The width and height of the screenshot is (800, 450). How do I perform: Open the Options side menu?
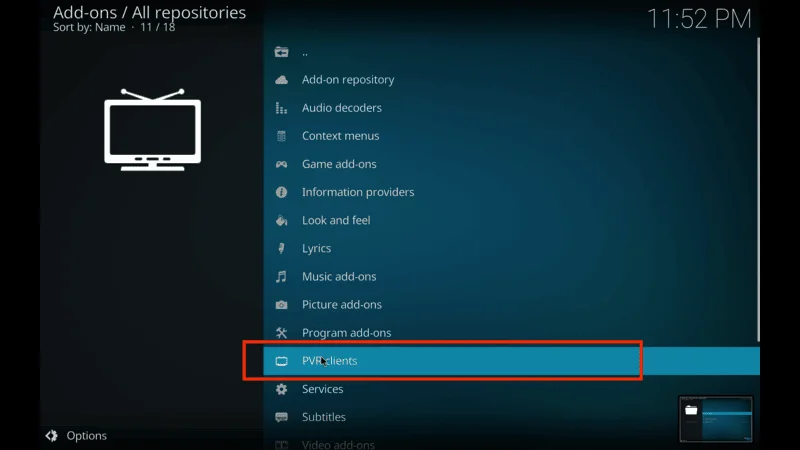[x=76, y=435]
